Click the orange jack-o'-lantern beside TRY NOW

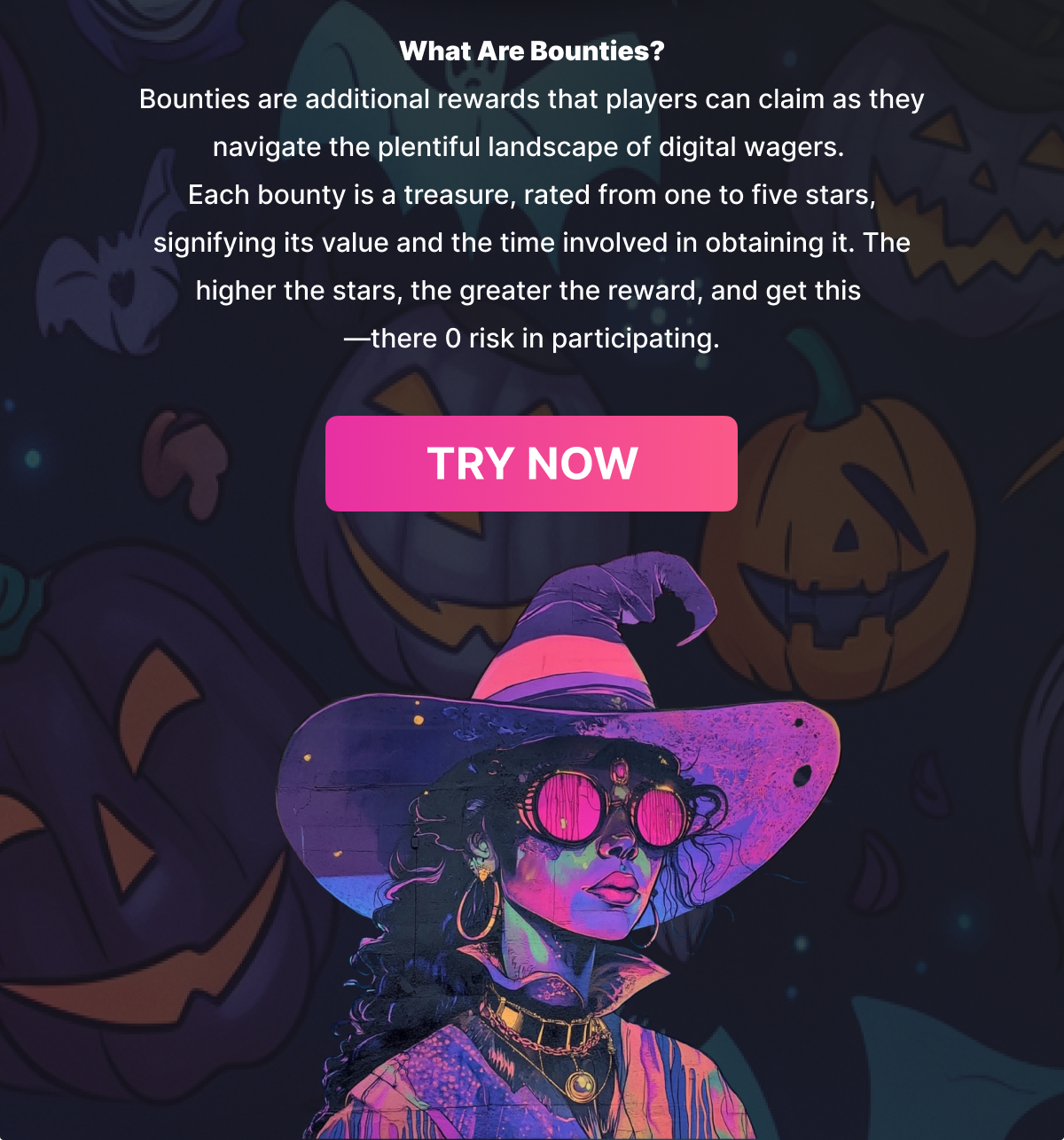point(838,541)
